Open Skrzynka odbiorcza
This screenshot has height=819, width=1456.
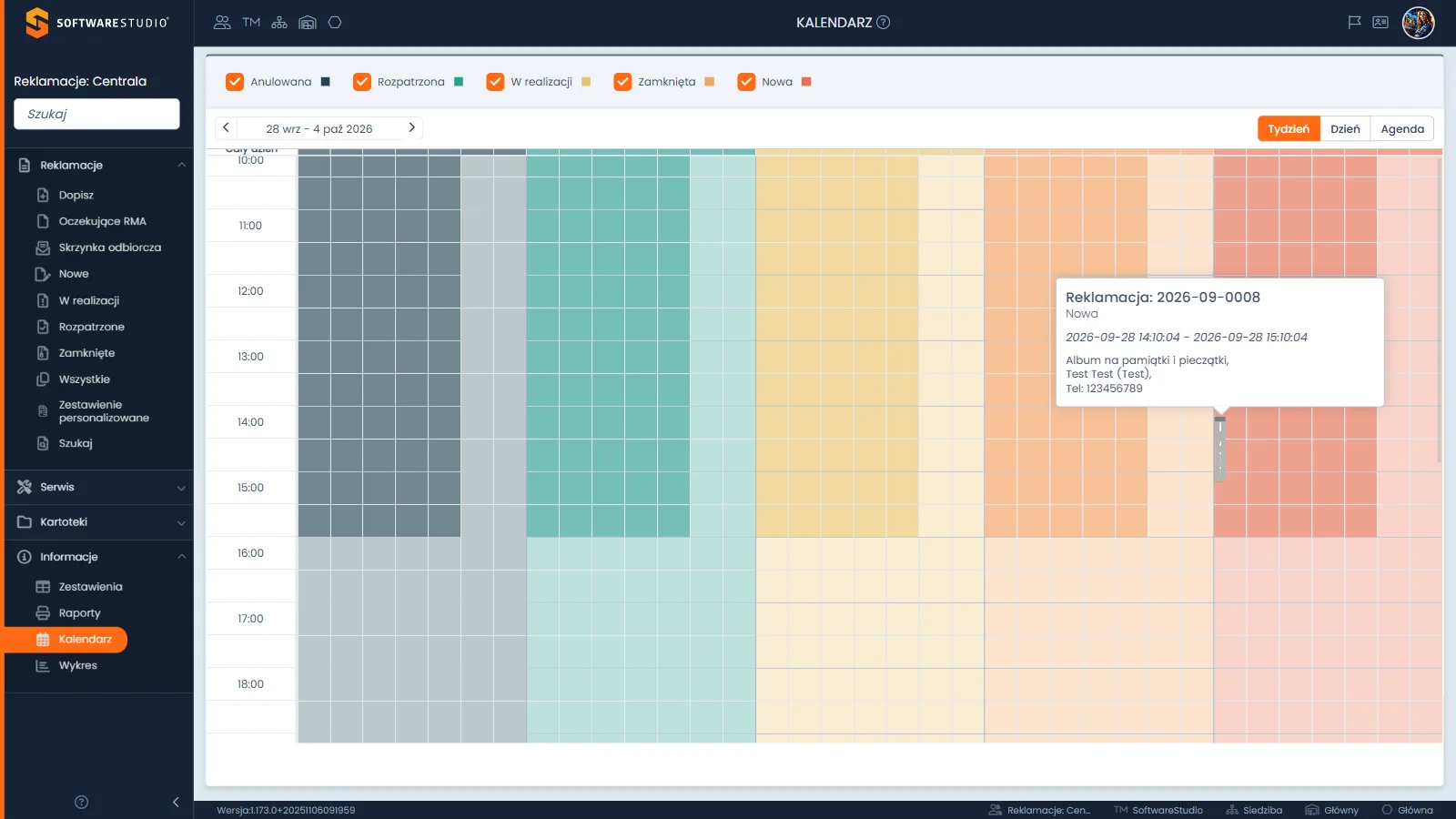110,248
